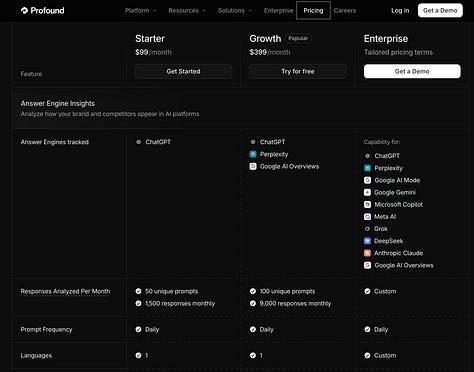Click the Anthropic Claude icon
The width and height of the screenshot is (474, 372).
click(367, 253)
